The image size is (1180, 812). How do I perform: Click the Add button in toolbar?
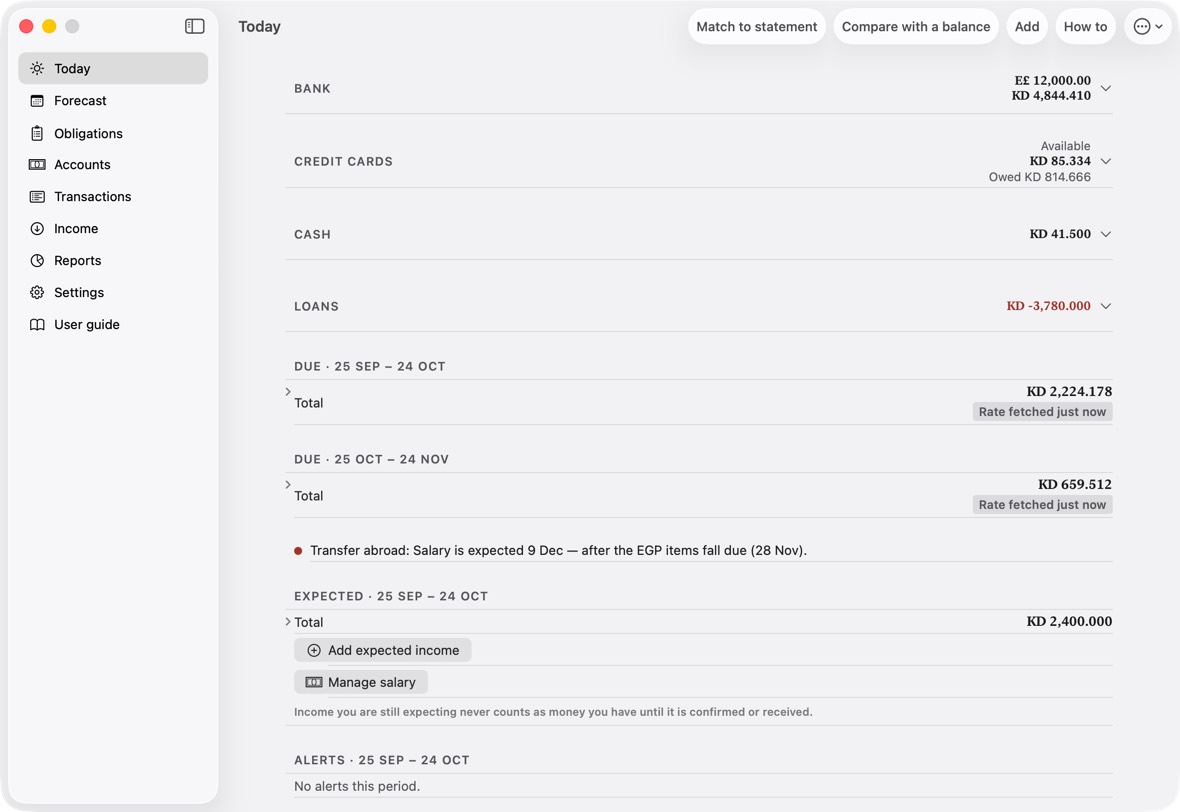tap(1026, 26)
